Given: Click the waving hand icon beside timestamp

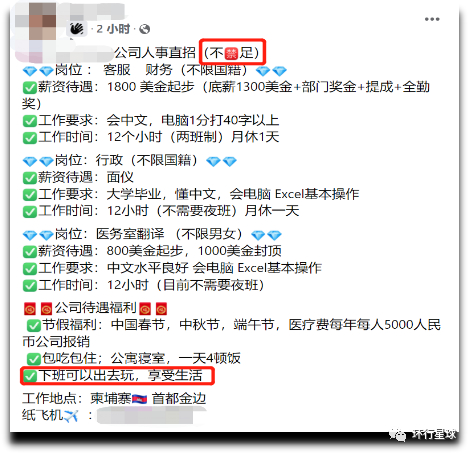Looking at the screenshot, I should [x=77, y=29].
